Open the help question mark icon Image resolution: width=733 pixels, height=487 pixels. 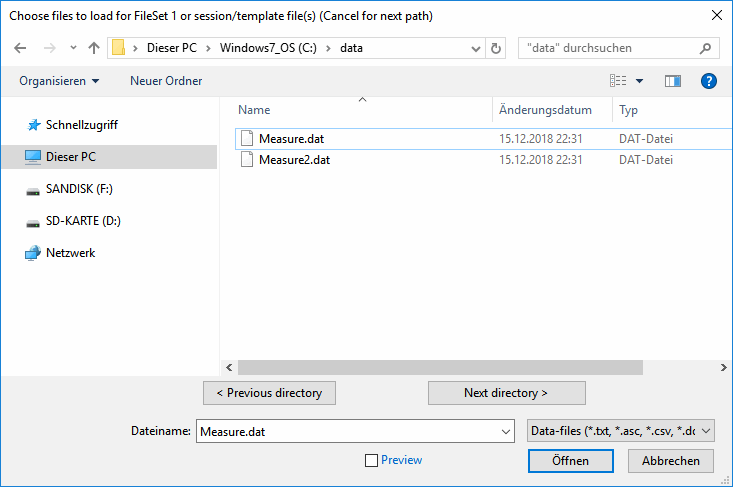click(709, 81)
